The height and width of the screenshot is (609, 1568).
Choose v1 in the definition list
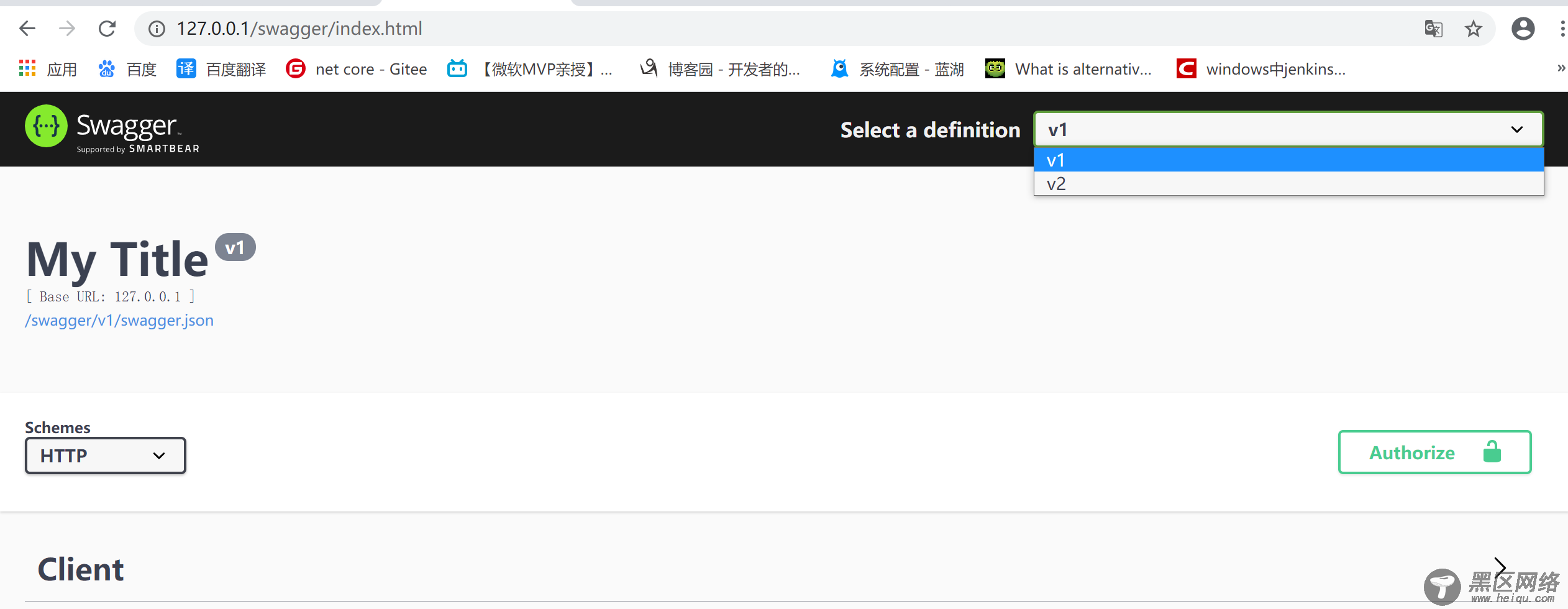point(1288,160)
